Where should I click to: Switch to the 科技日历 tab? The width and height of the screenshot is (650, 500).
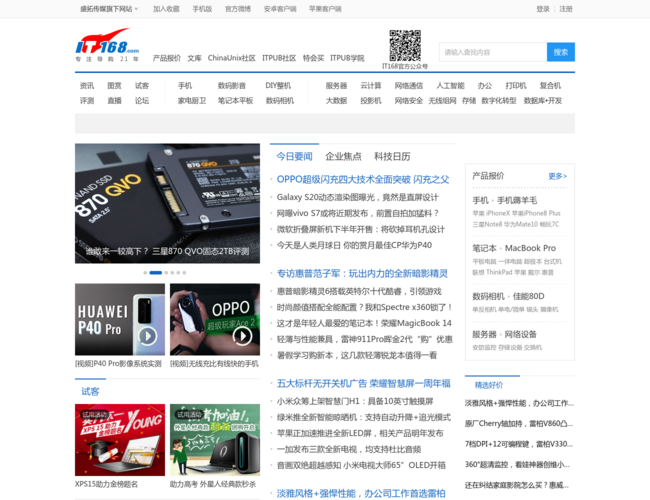point(392,156)
